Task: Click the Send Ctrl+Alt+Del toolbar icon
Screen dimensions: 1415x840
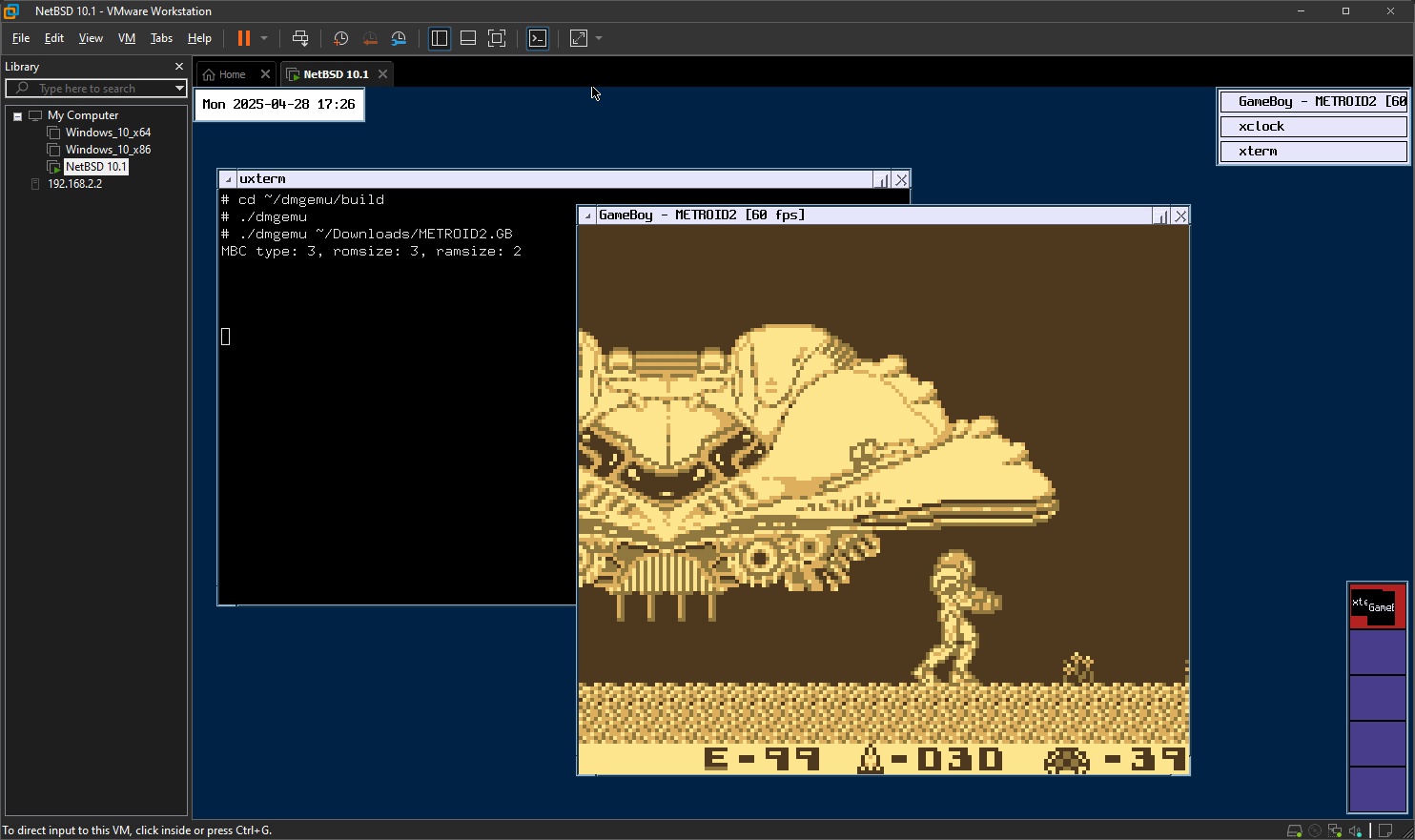Action: coord(300,38)
